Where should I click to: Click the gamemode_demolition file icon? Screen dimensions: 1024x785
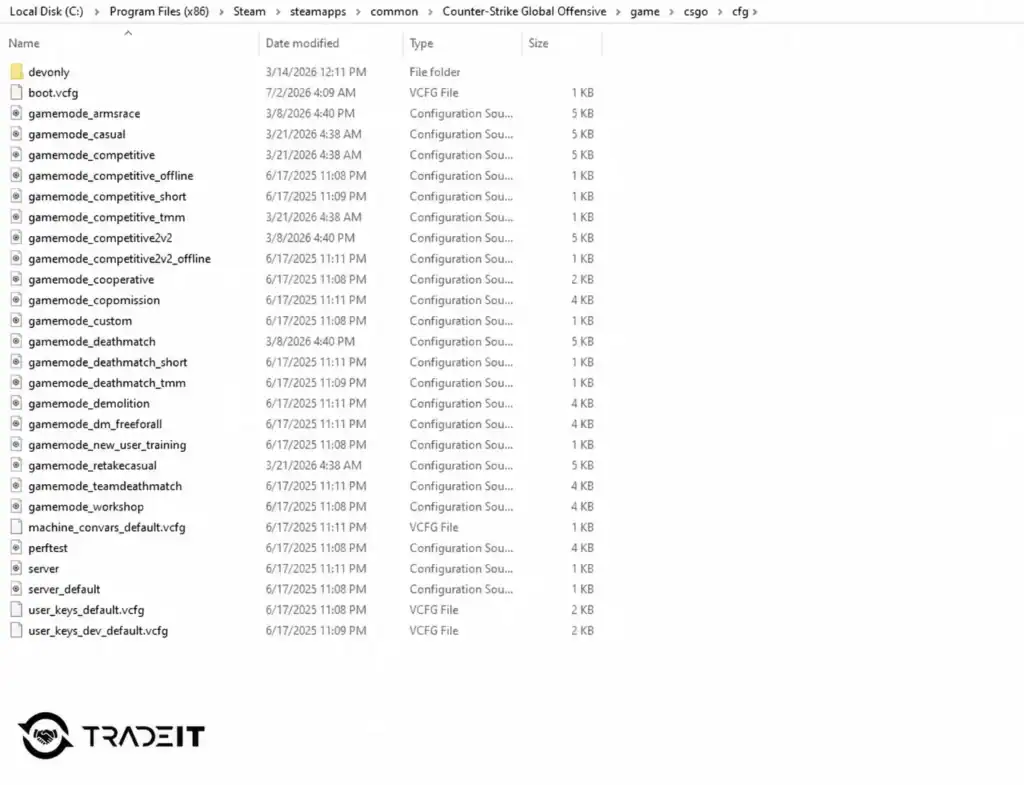coord(16,403)
